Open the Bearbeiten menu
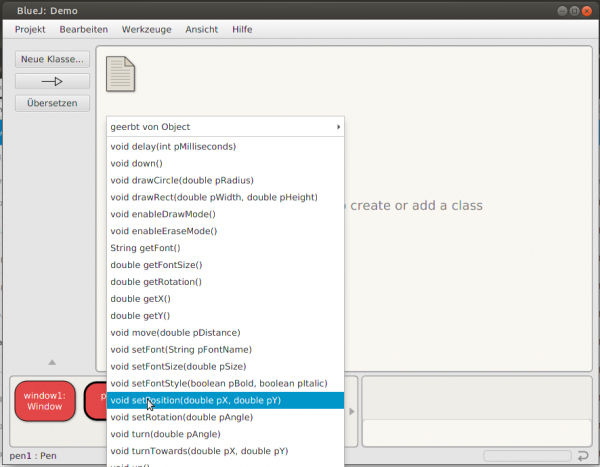 (x=84, y=30)
